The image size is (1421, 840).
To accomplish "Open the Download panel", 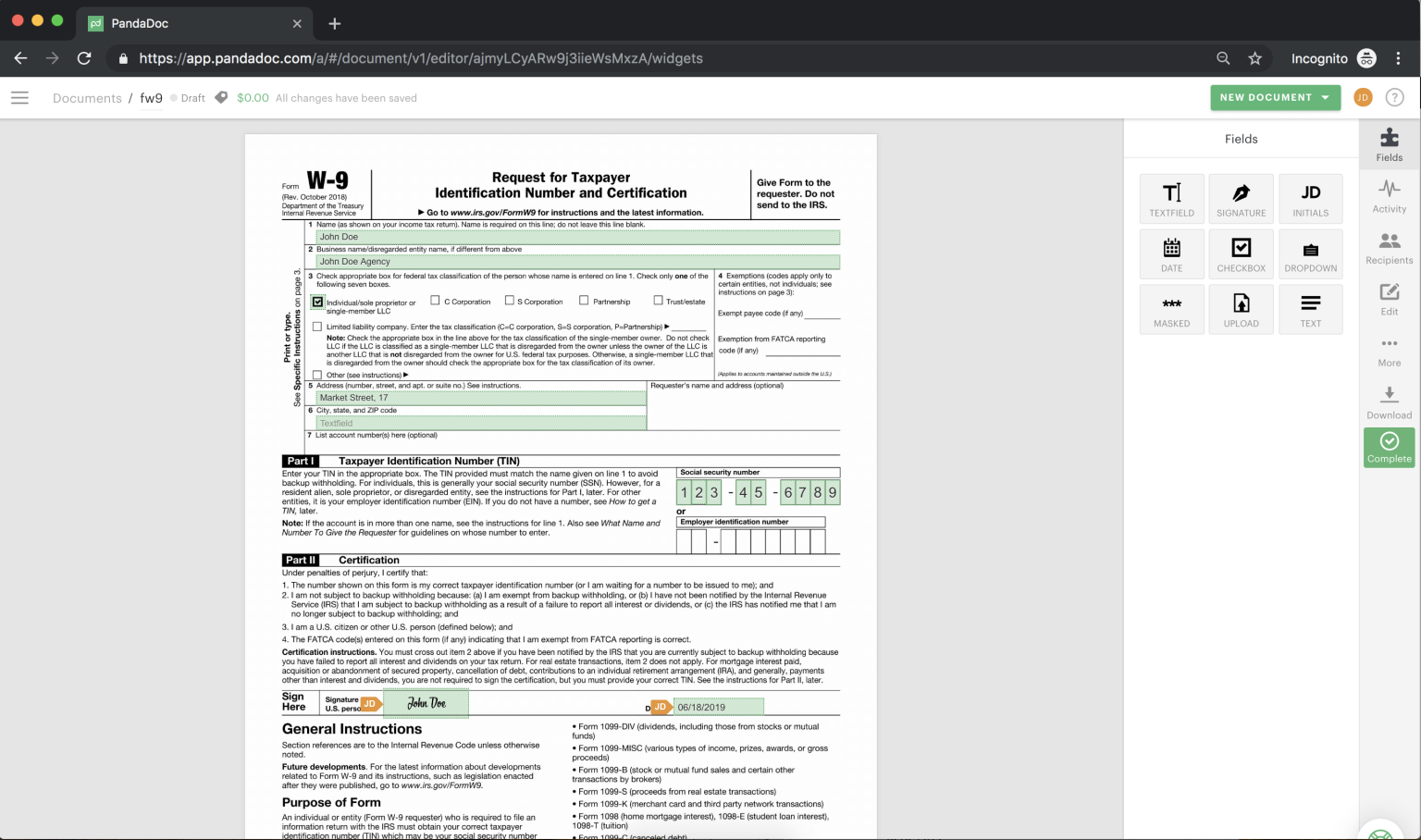I will pyautogui.click(x=1389, y=401).
